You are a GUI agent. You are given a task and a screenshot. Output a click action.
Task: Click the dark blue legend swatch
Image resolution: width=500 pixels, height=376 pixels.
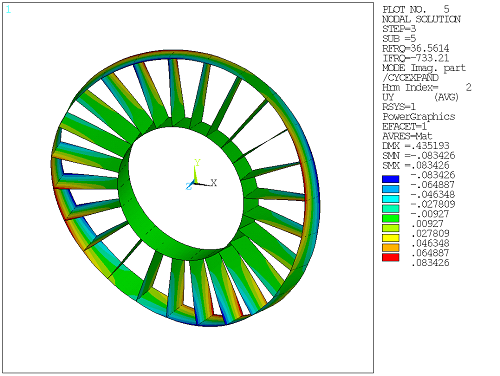click(x=390, y=179)
